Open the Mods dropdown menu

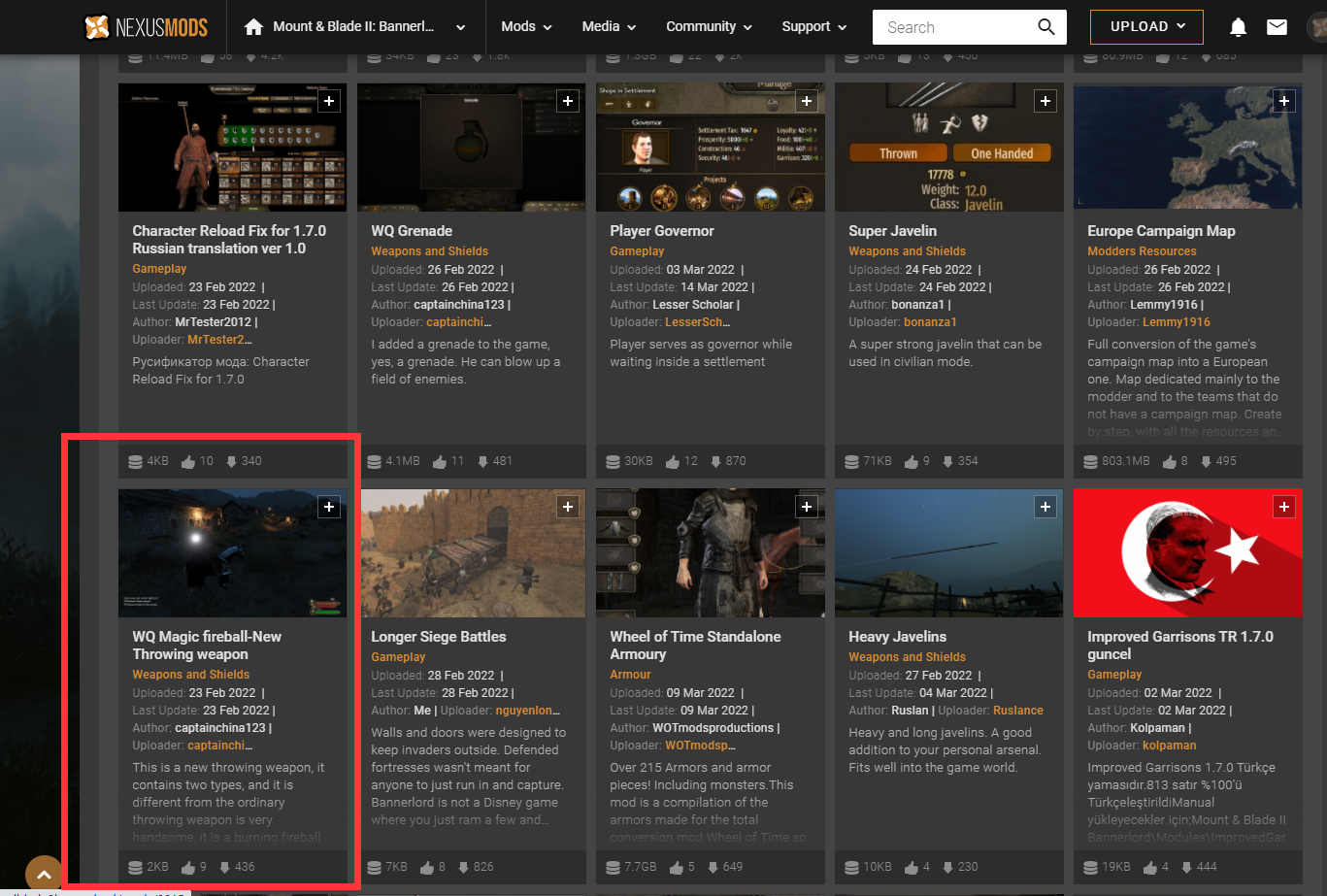526,27
